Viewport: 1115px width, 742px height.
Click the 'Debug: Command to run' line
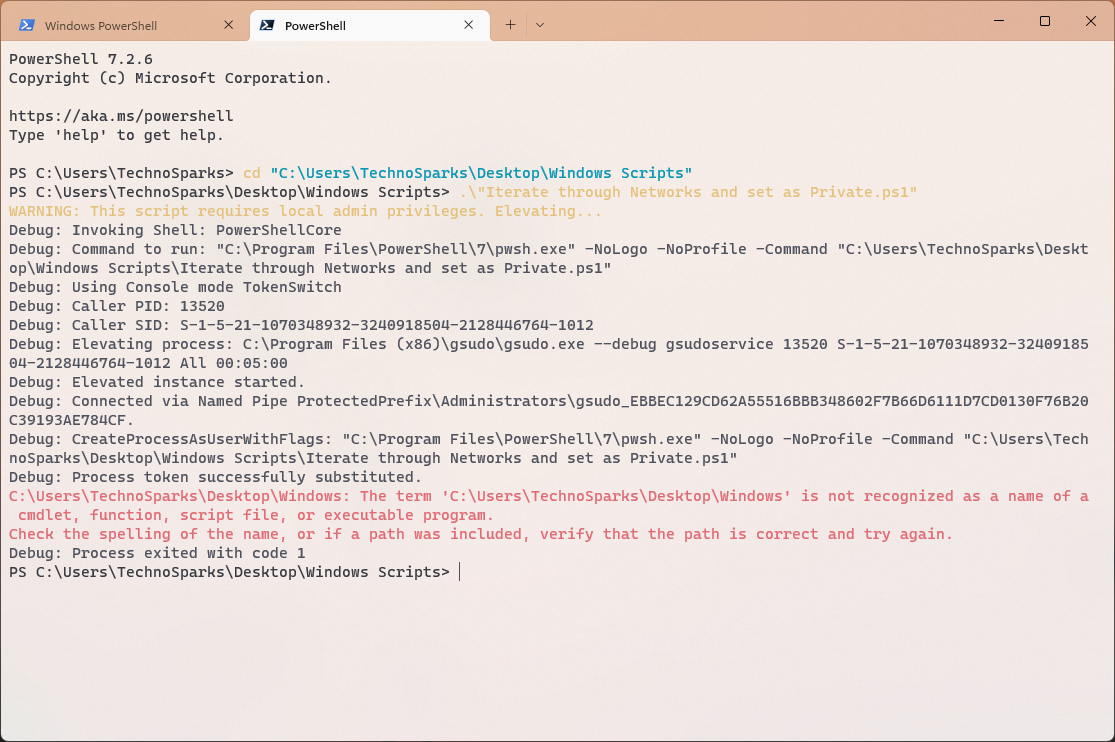point(548,259)
